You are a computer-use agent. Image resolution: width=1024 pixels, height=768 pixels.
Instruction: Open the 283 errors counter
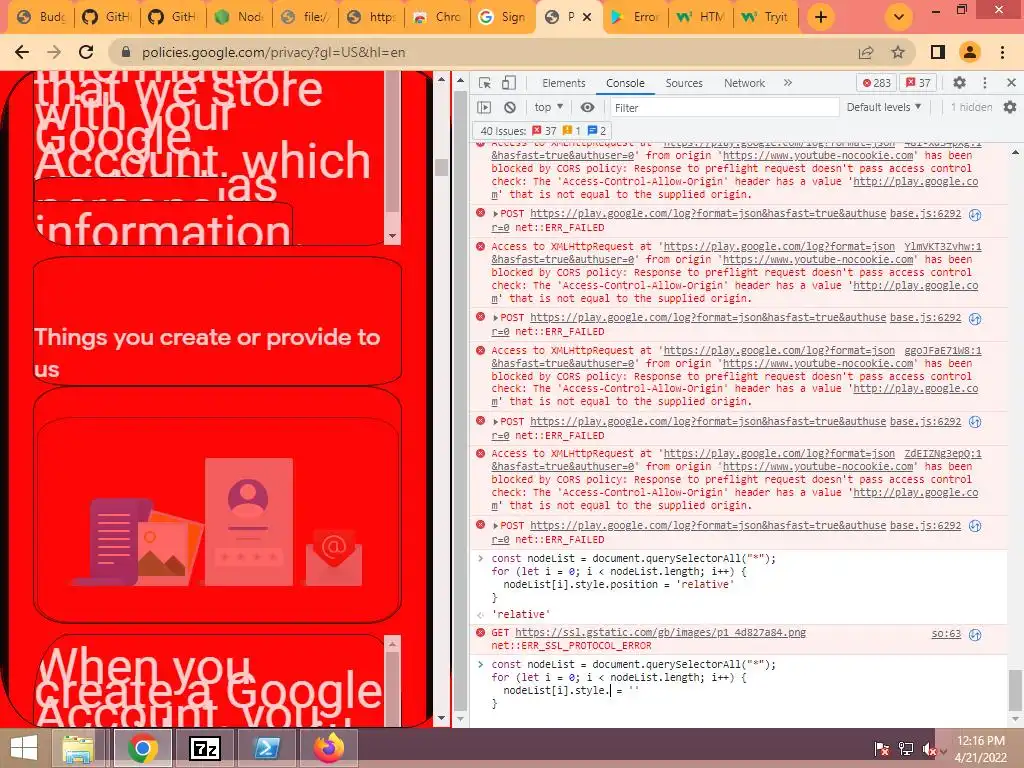pos(876,83)
